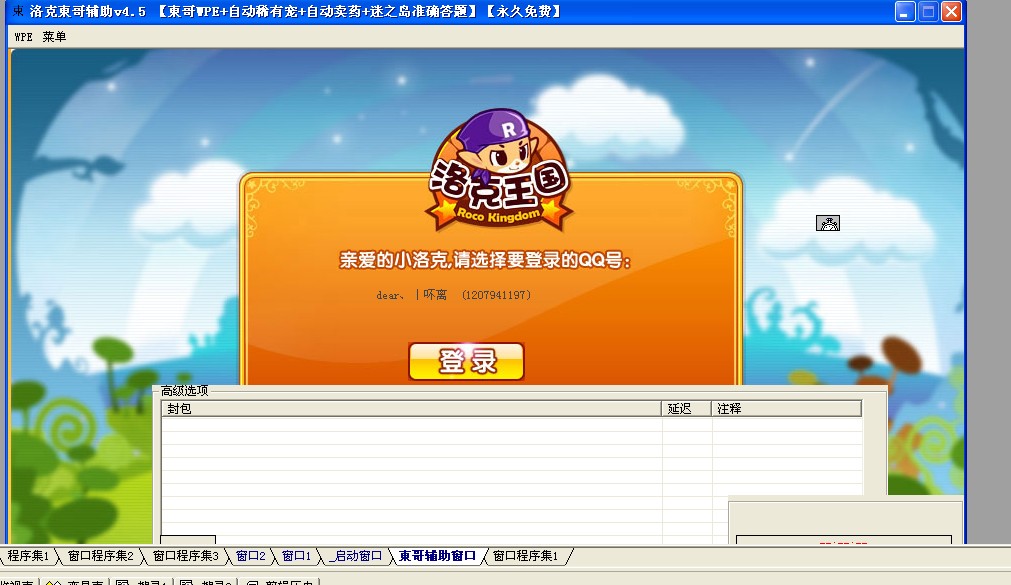Open the WPE menu
Viewport: 1011px width, 585px height.
[23, 37]
